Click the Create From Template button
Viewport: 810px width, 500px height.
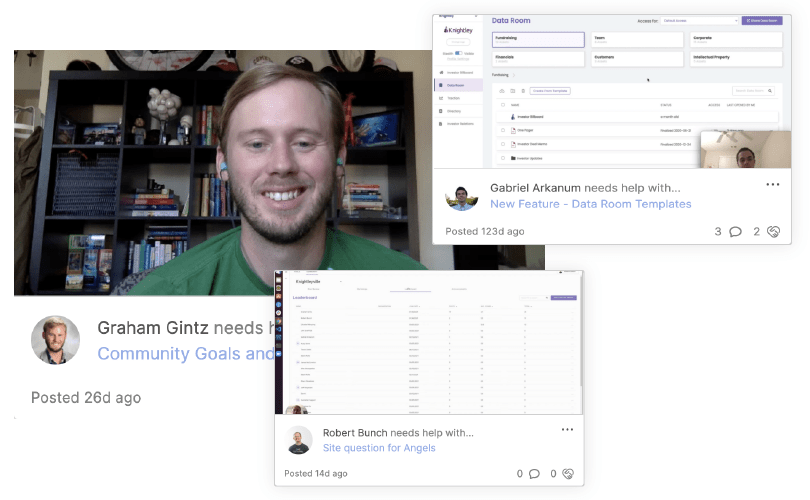coord(549,91)
